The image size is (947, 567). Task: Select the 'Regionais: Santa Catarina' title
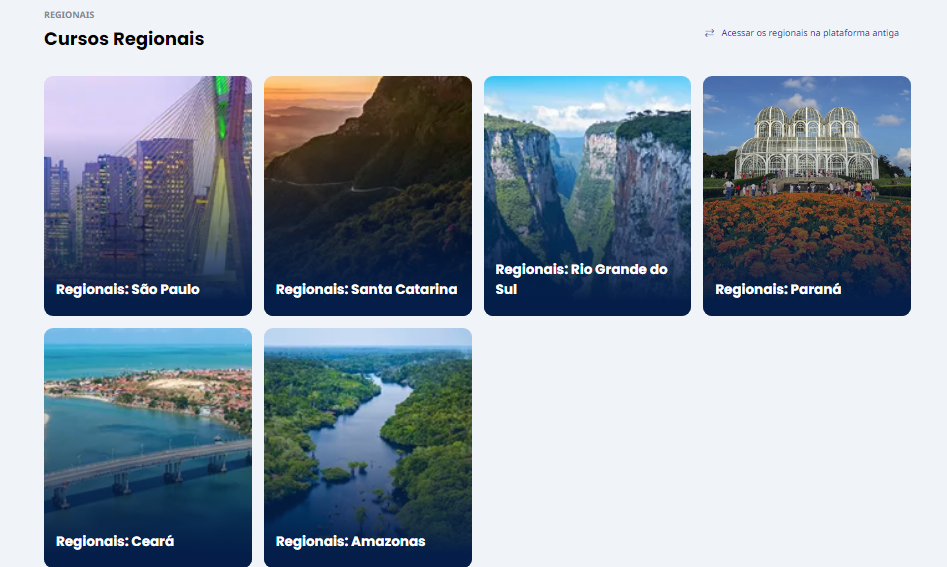367,289
